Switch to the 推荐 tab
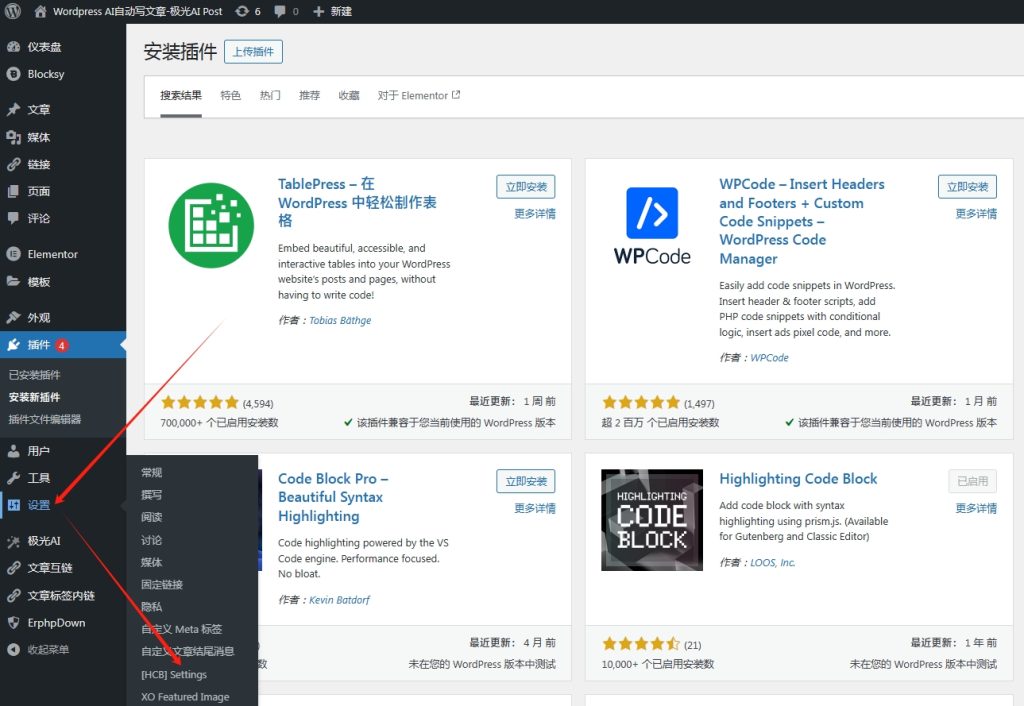 pyautogui.click(x=309, y=95)
